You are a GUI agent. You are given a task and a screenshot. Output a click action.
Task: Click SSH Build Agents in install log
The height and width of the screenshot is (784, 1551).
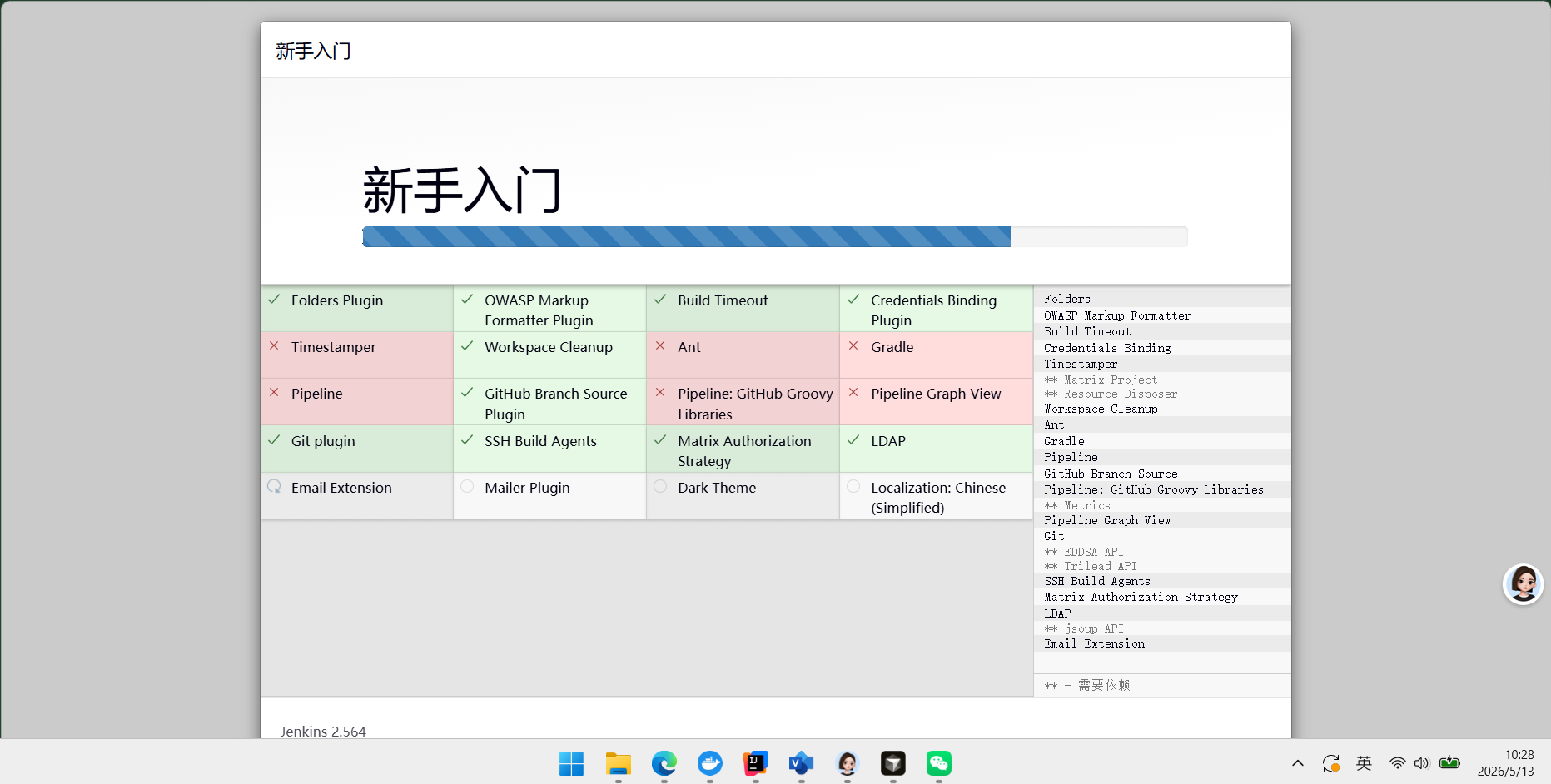point(1097,581)
